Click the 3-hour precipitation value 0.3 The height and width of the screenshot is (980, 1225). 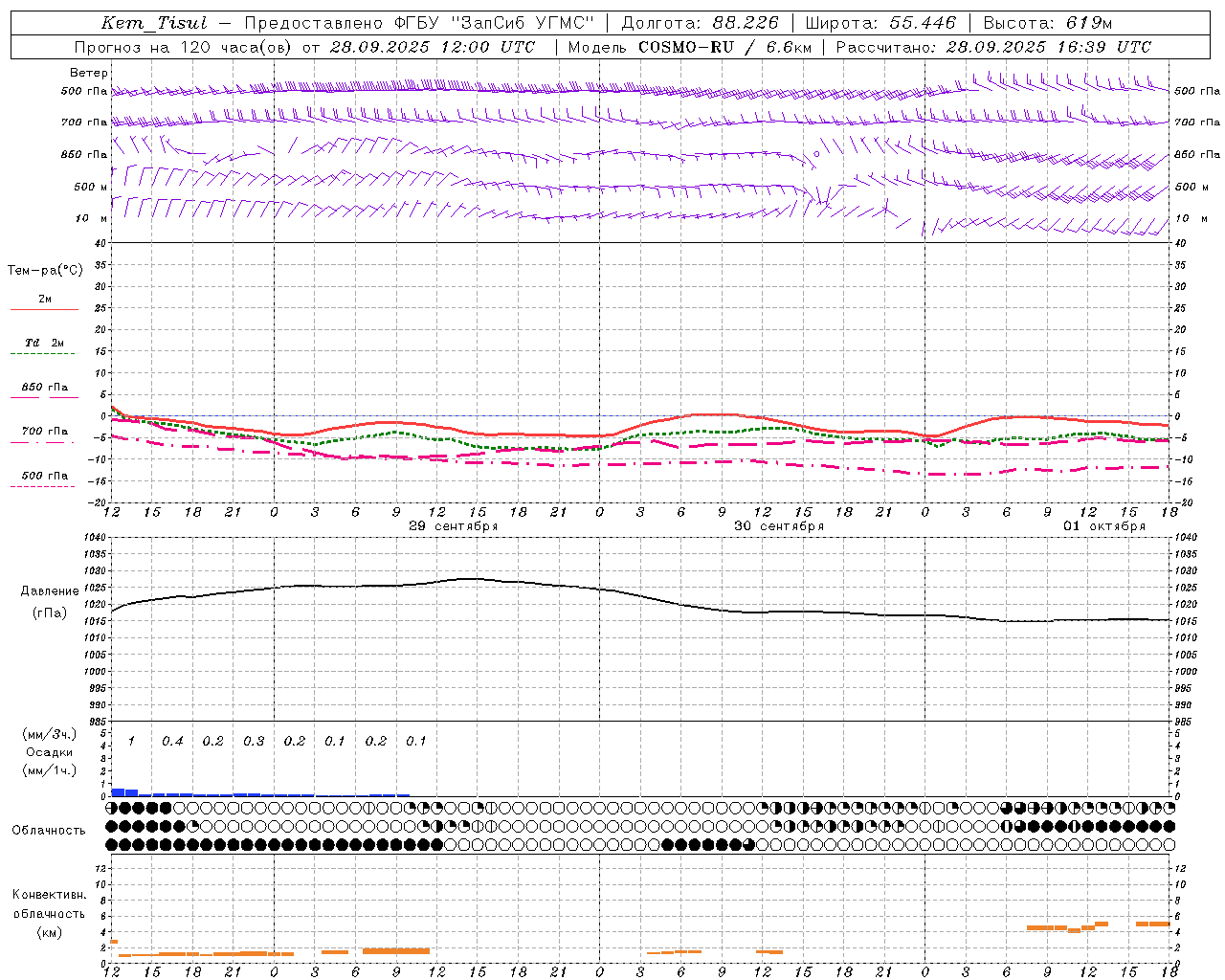(254, 741)
